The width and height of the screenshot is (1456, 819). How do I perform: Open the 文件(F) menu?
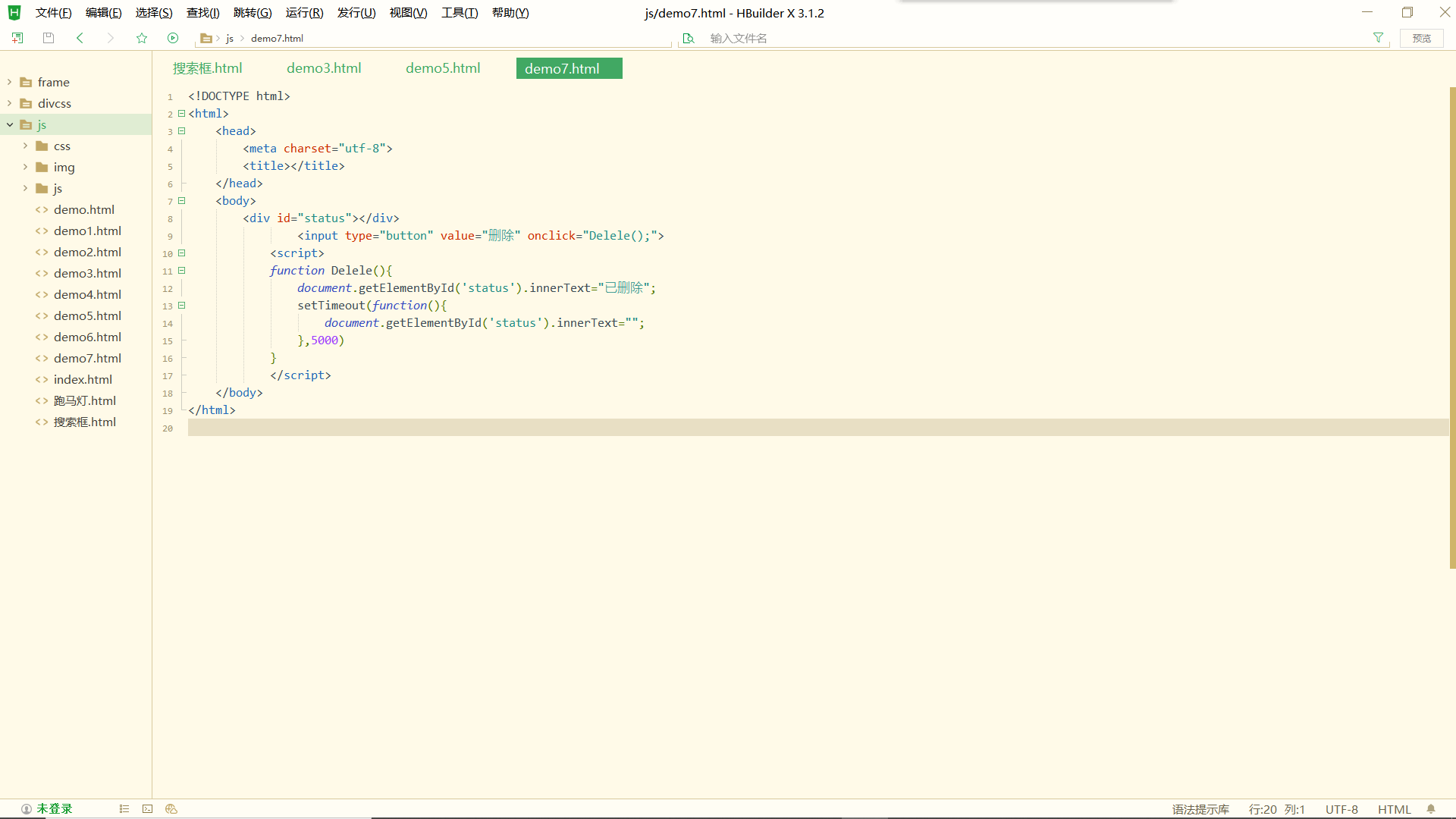coord(53,13)
